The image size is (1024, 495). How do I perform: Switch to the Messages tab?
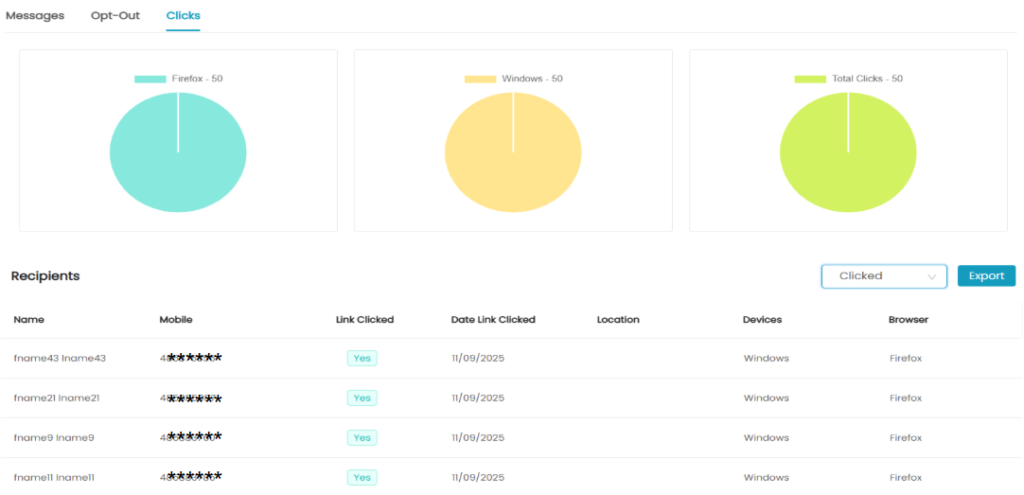(35, 16)
